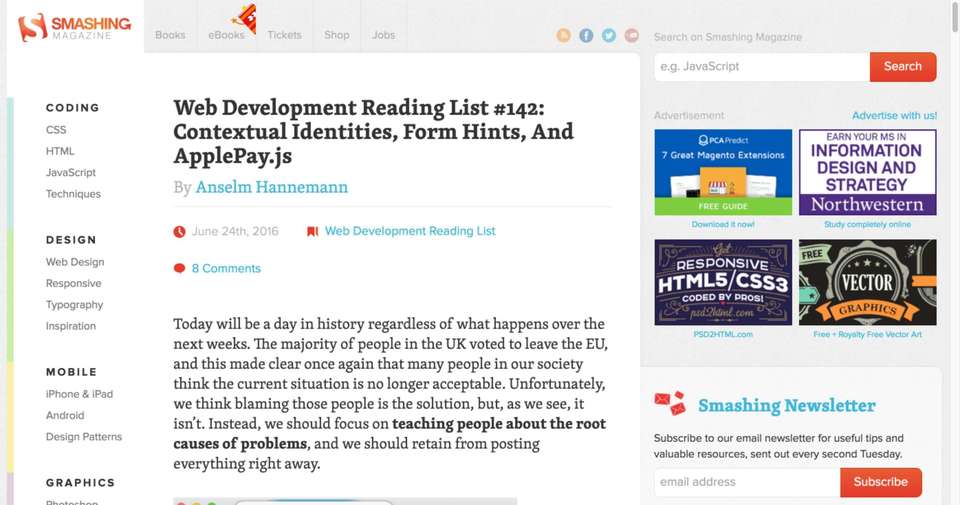Click the red comment bubble icon
The width and height of the screenshot is (960, 505).
click(179, 268)
